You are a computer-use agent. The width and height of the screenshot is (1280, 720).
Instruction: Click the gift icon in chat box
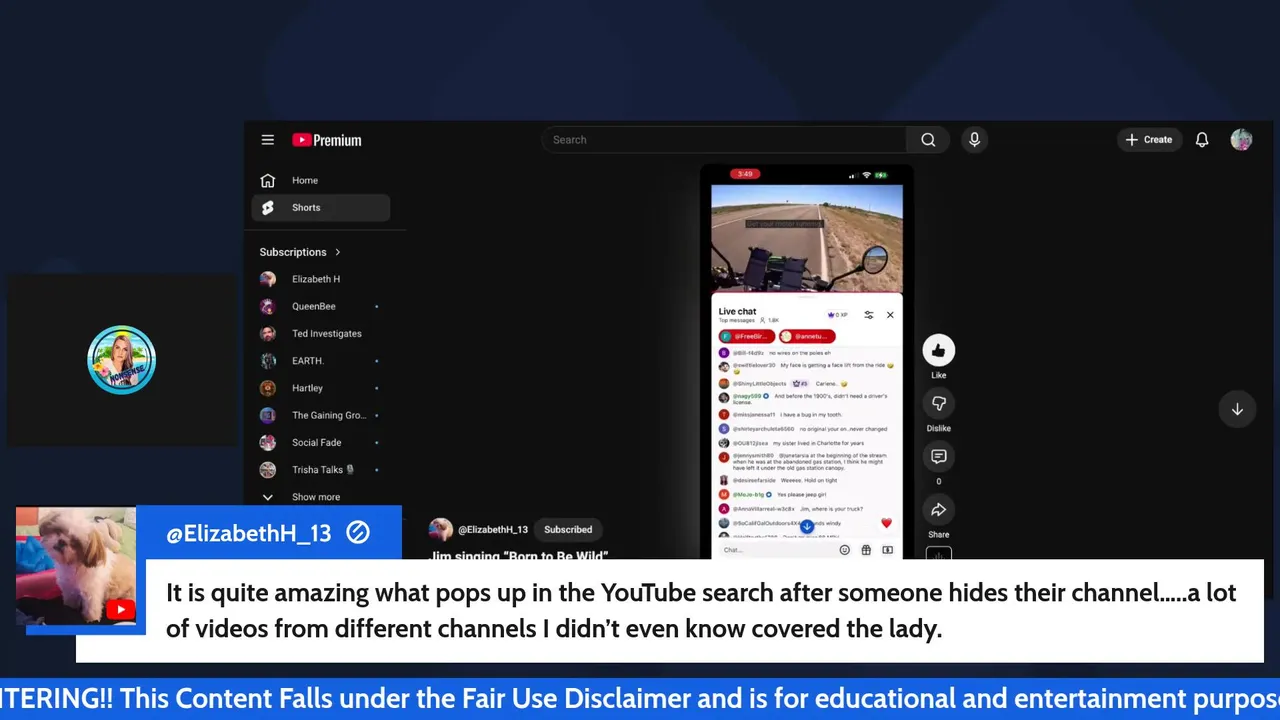coord(866,550)
